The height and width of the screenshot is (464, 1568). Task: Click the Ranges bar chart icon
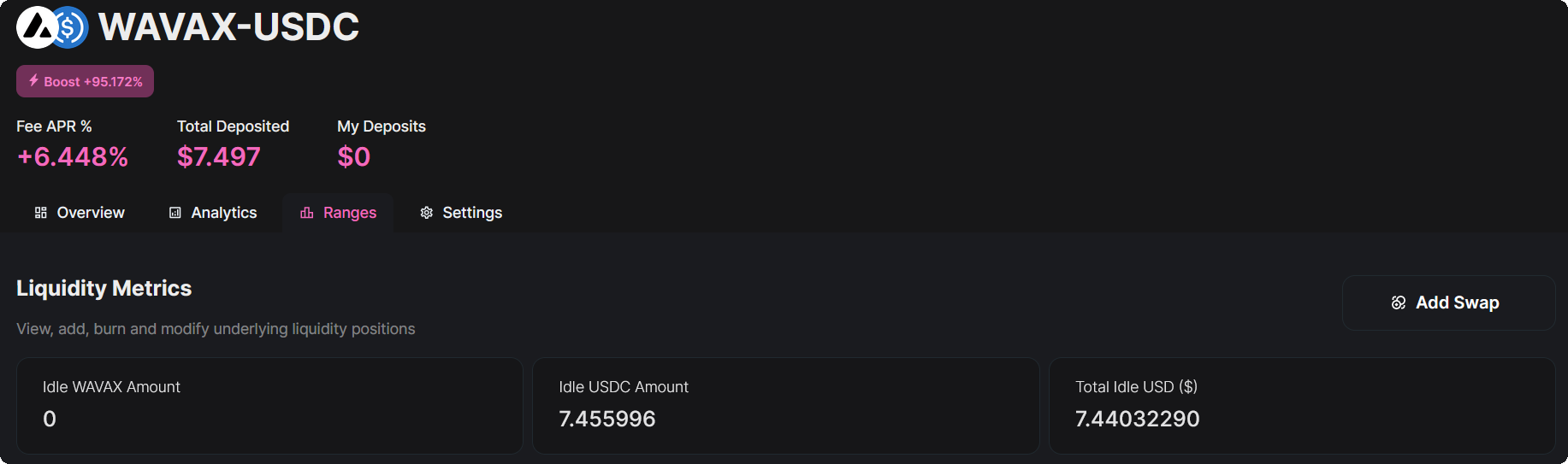306,213
